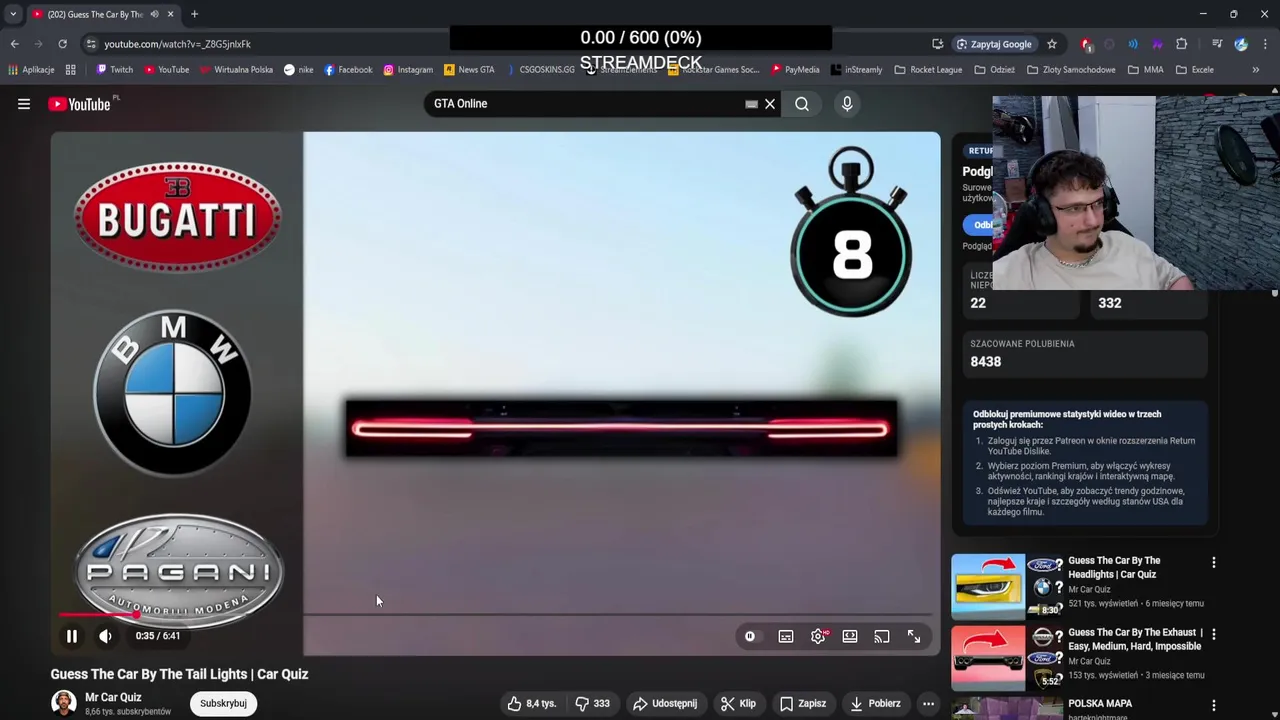The width and height of the screenshot is (1280, 720).
Task: Open options for POLSKA MAPA video
Action: (x=1214, y=706)
